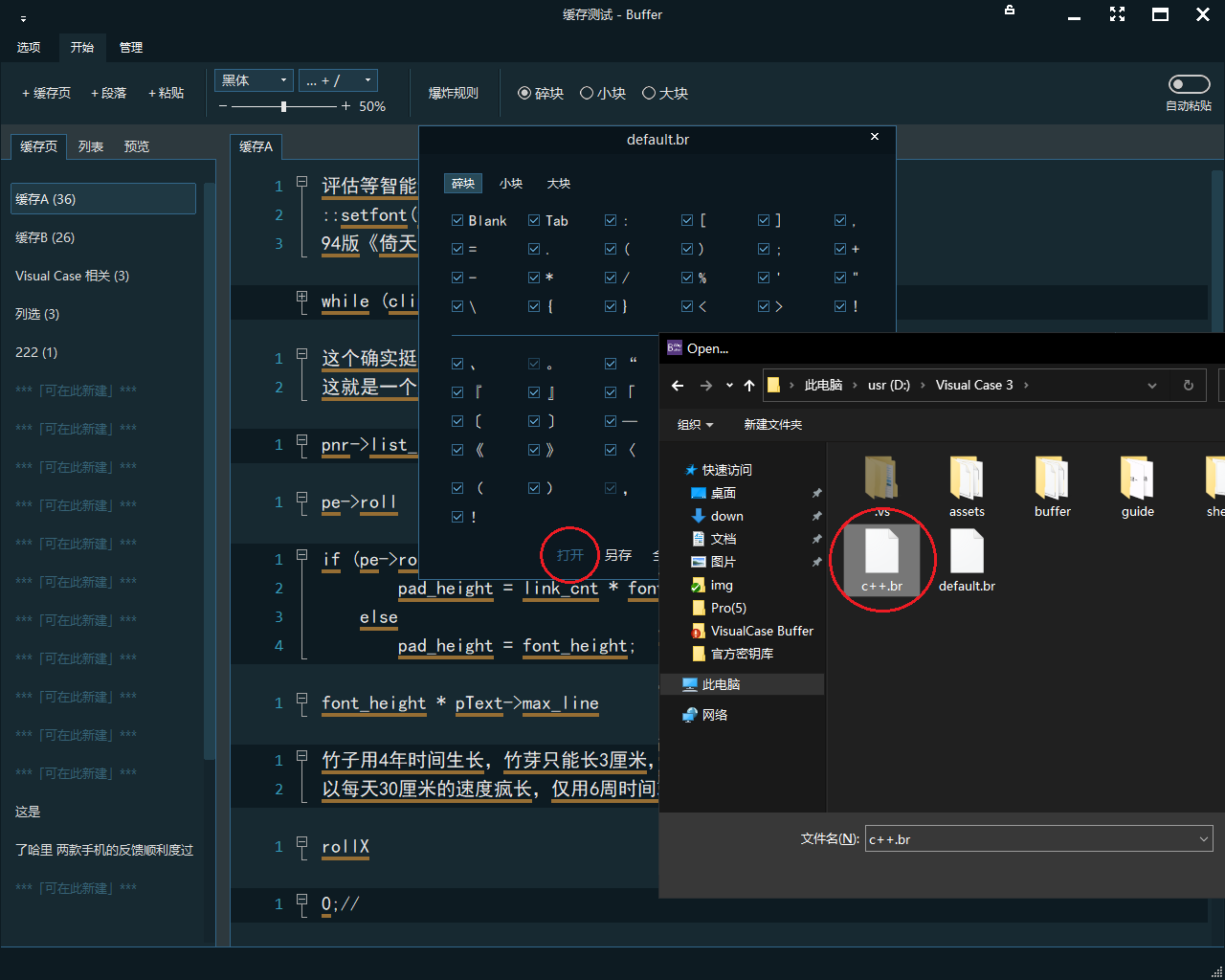
Task: Collapse the first code block in editor
Action: coord(301,182)
